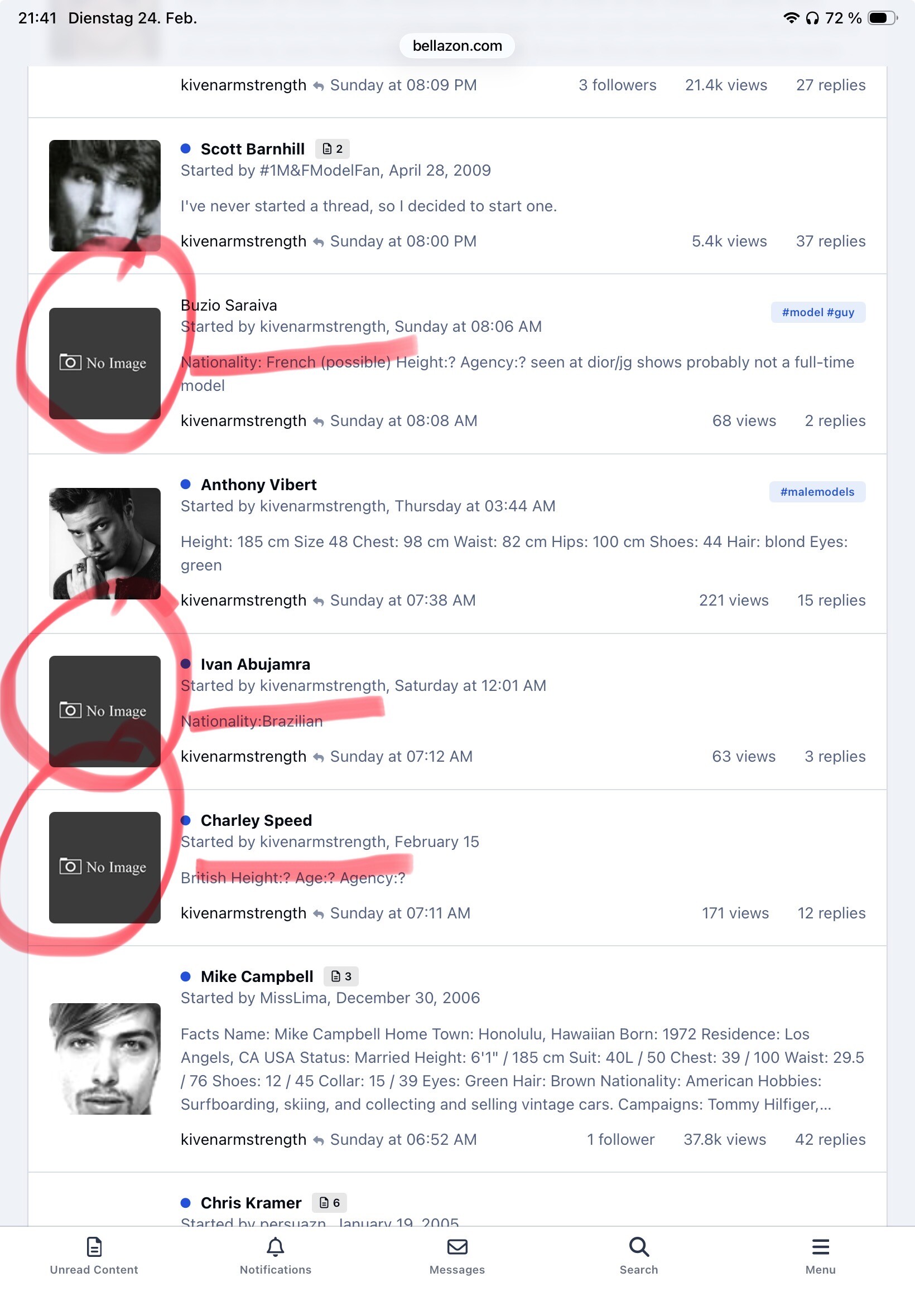Image resolution: width=915 pixels, height=1316 pixels.
Task: Open the Buzio Saraiva topic title
Action: [229, 306]
